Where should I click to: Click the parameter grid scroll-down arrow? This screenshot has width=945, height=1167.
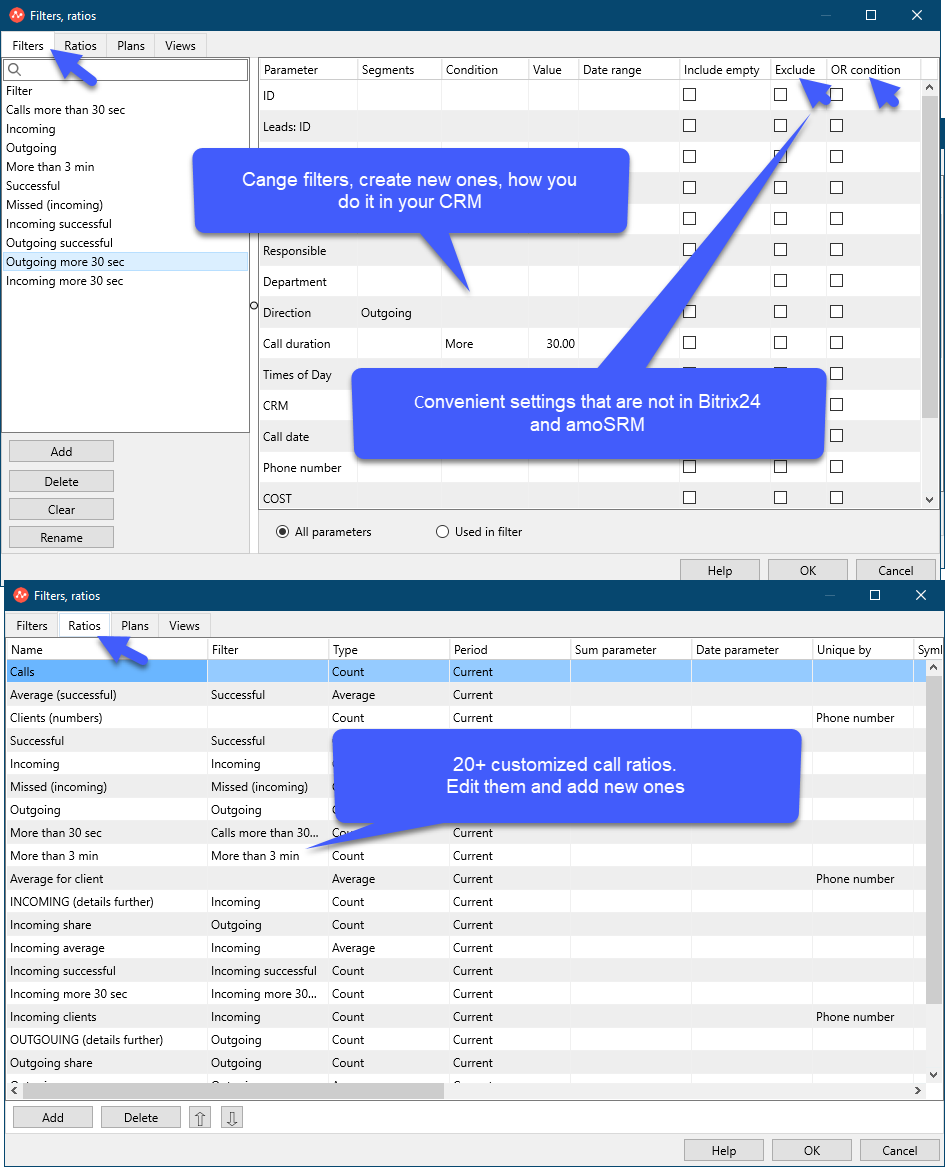929,500
